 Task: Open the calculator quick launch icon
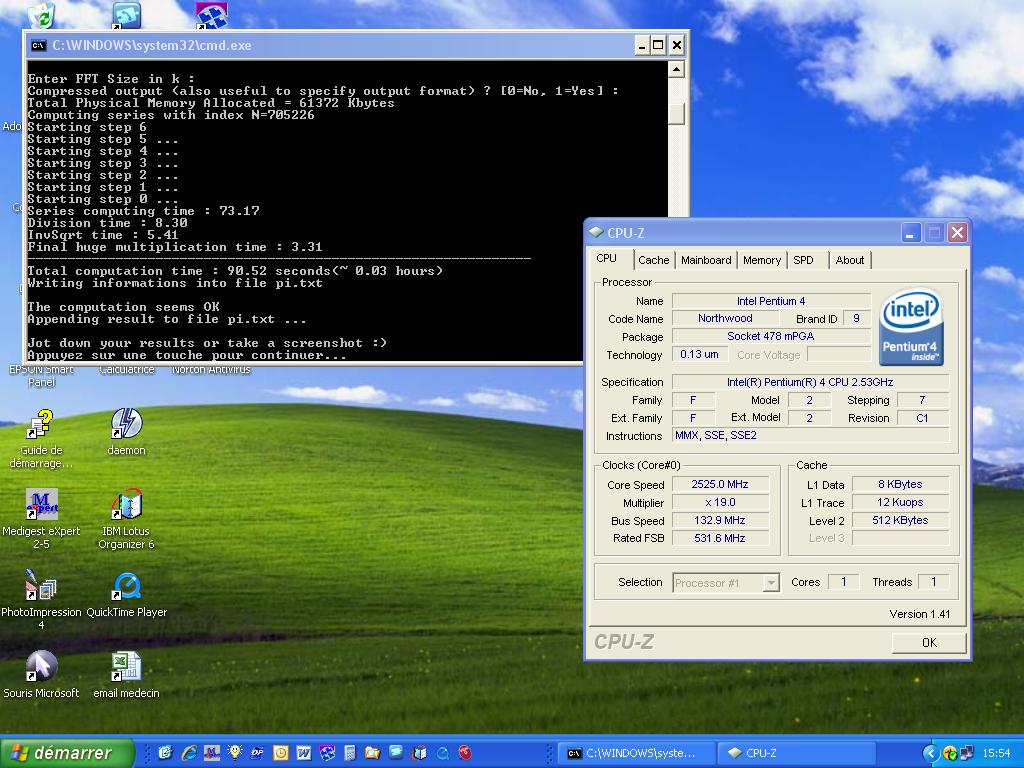coord(349,752)
